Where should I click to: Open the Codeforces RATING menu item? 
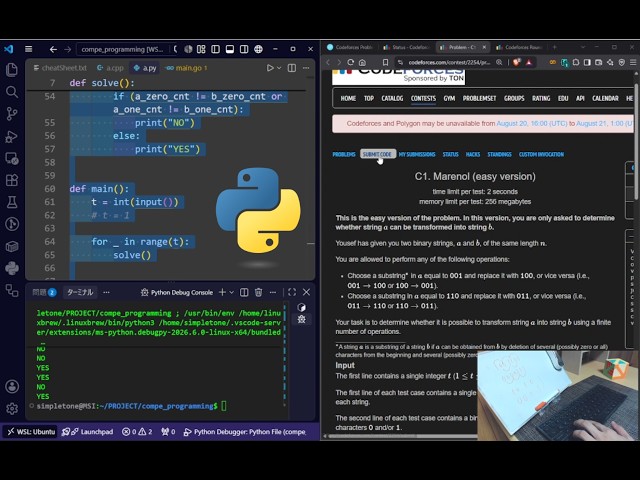[541, 98]
